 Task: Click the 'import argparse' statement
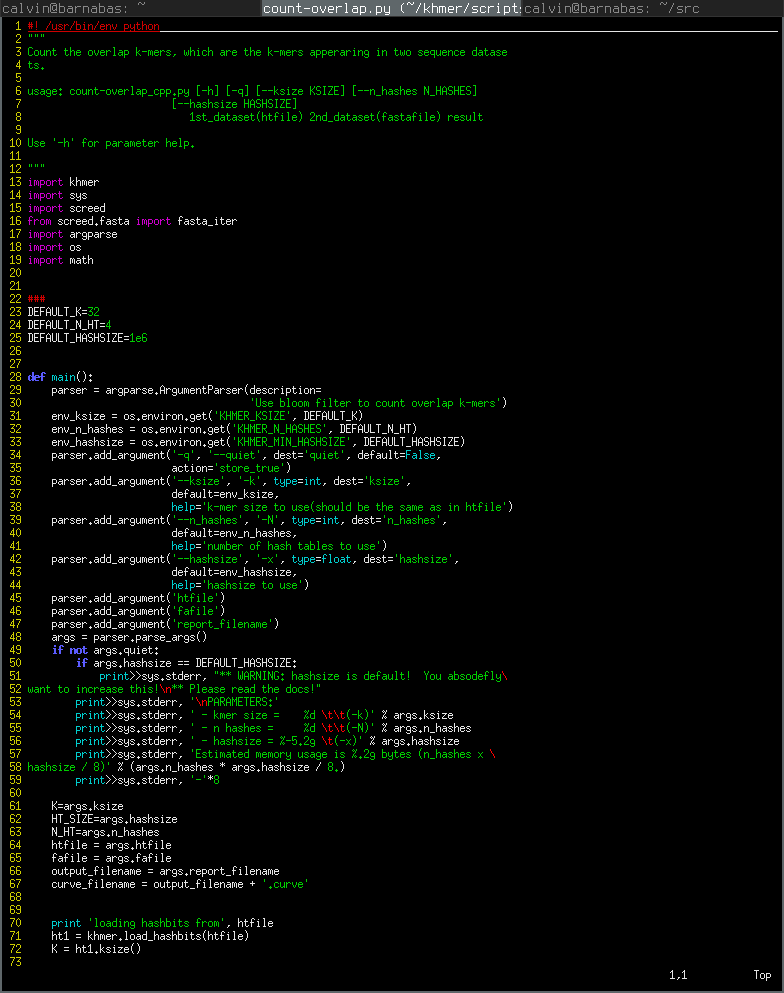72,234
